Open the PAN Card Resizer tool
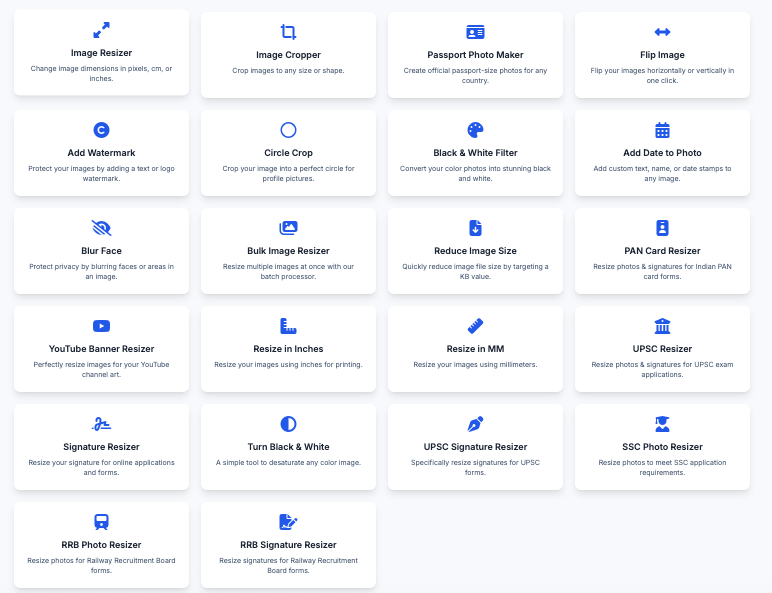 click(662, 251)
